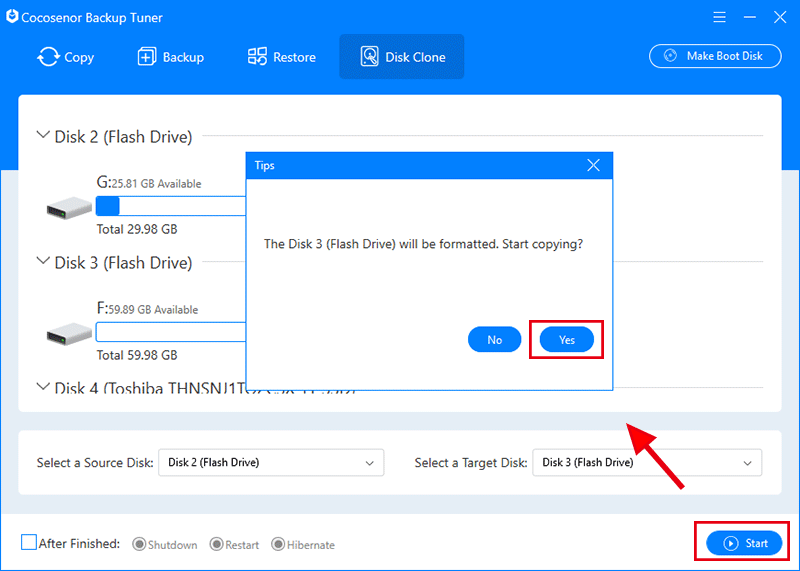The image size is (800, 571).
Task: Click the G: drive icon
Action: (x=69, y=208)
